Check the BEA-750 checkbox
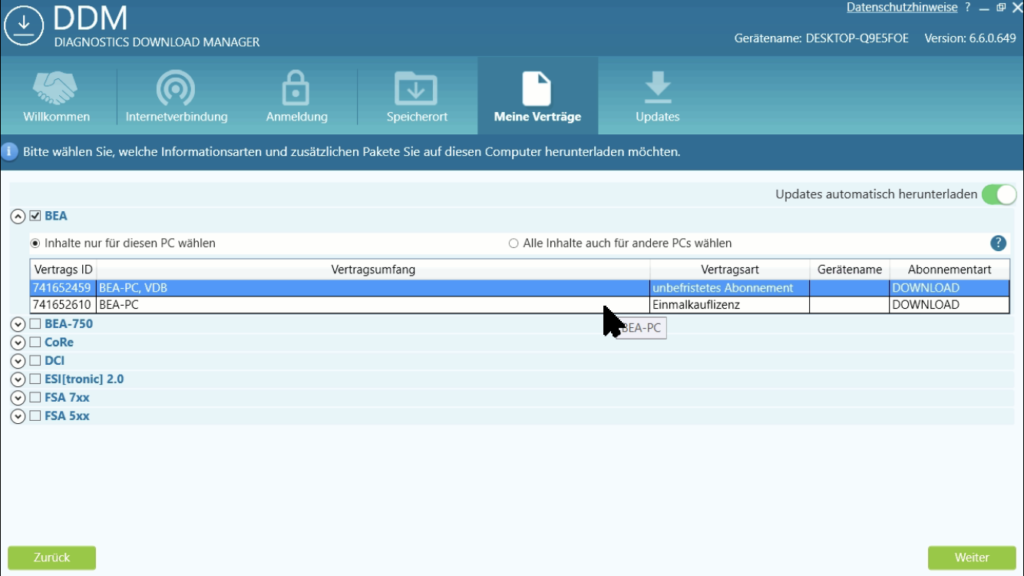Image resolution: width=1024 pixels, height=576 pixels. tap(35, 323)
